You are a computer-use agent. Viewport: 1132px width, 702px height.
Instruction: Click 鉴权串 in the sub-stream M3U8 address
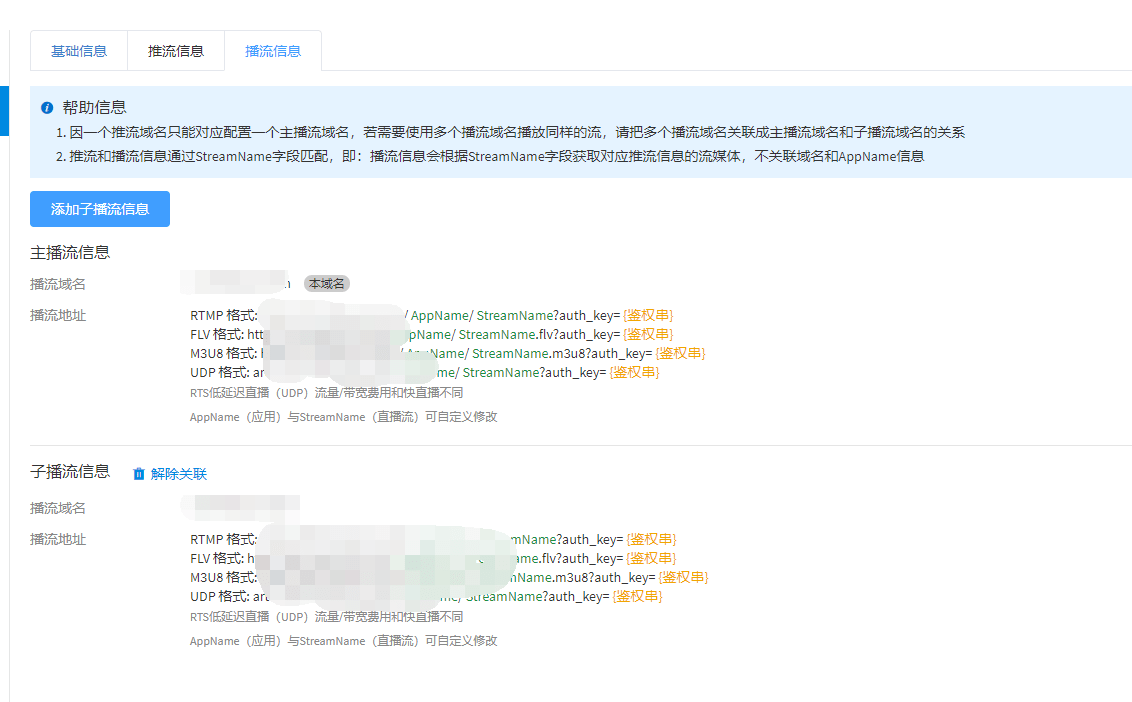683,577
